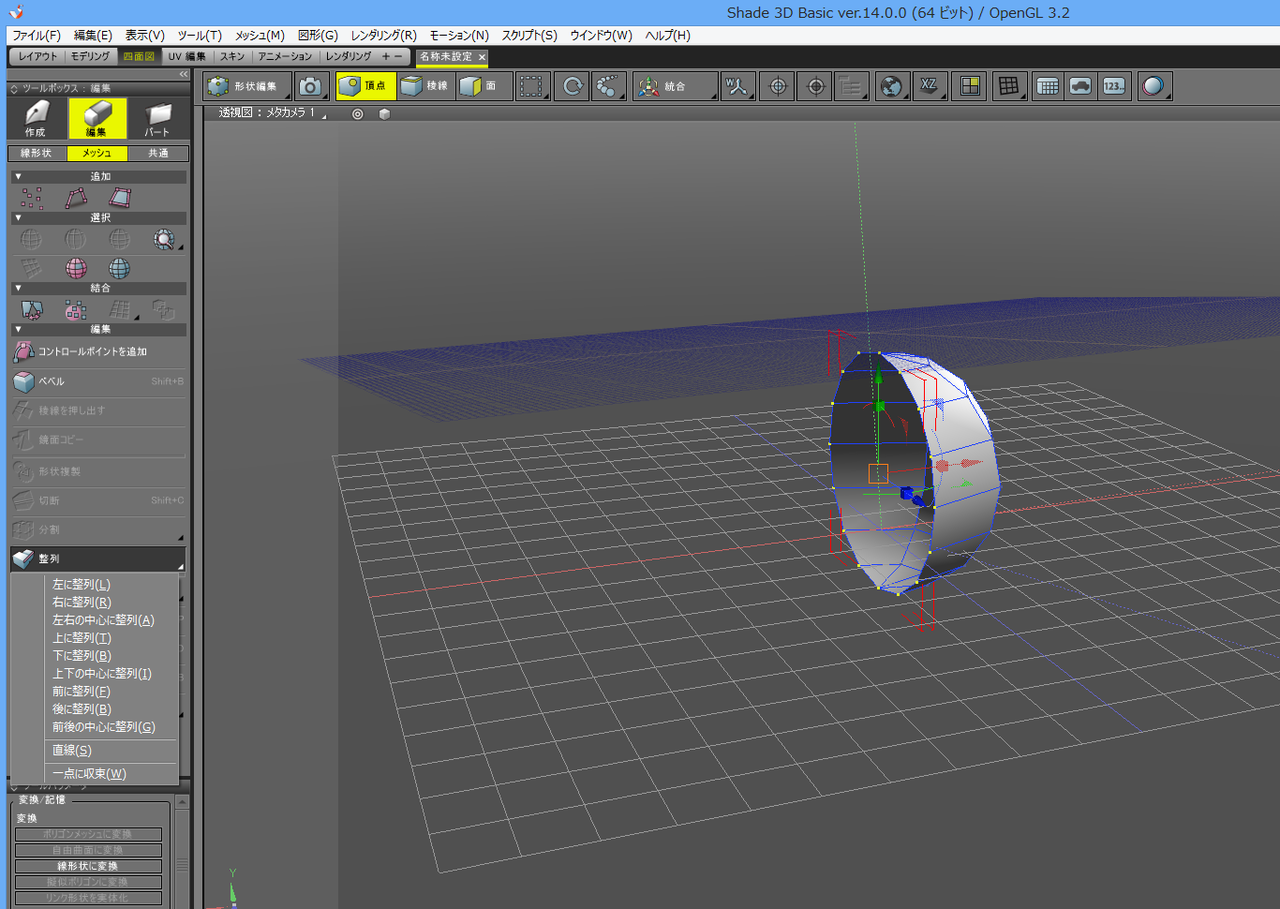Screen dimensions: 1280x909
Task: Click コントロールポイントを追加 tool
Action: pos(92,352)
